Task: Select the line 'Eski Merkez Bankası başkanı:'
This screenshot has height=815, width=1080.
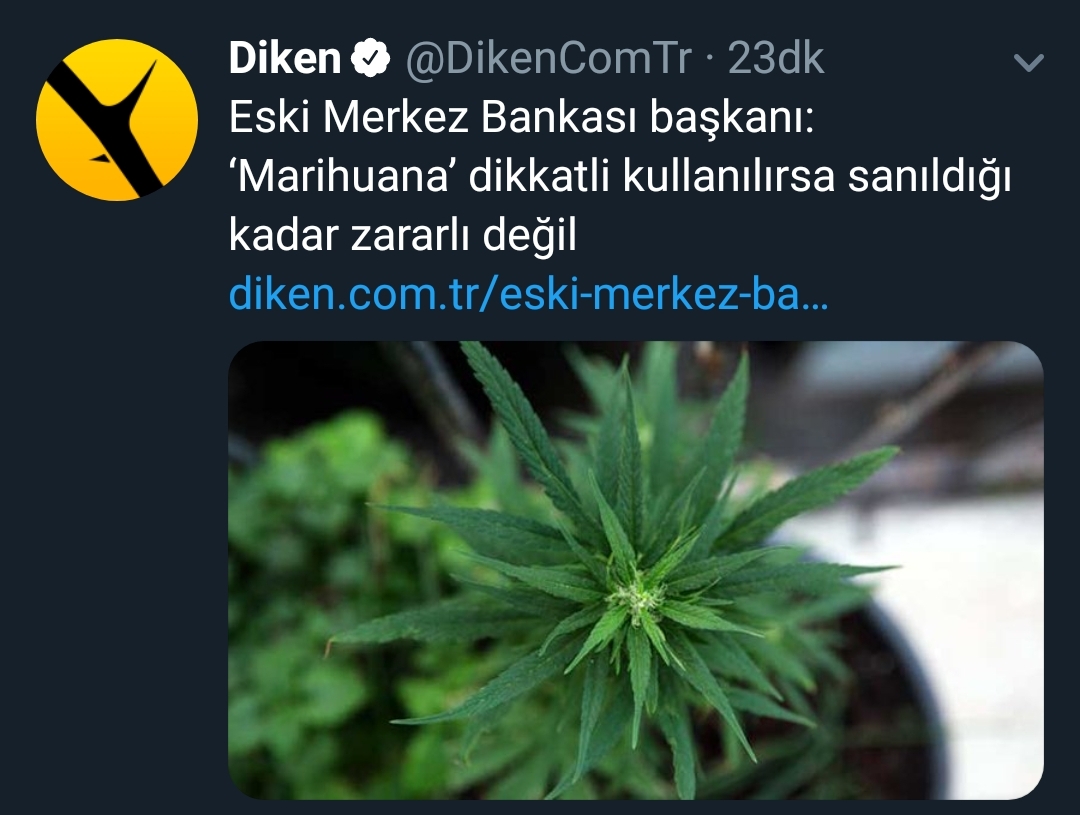Action: pos(521,117)
